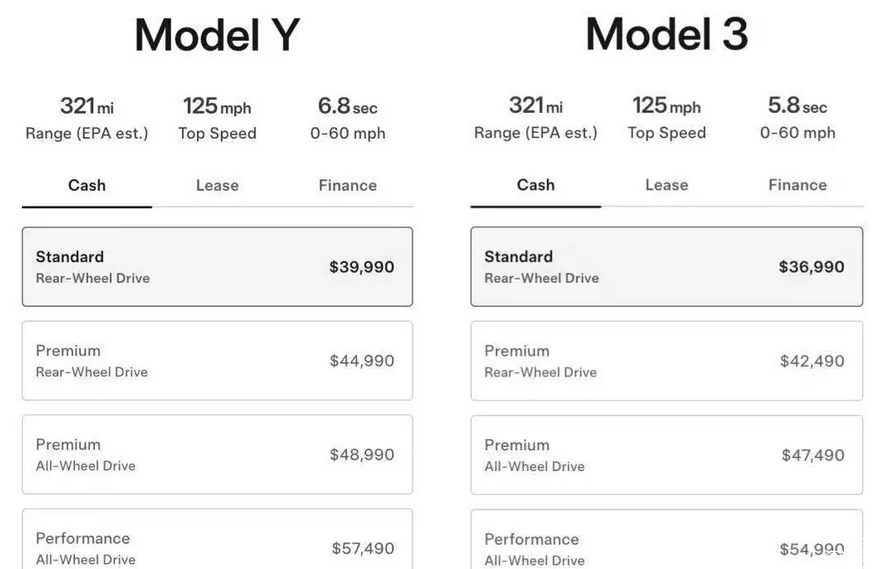This screenshot has width=879, height=569.
Task: Open the Model 3 Finance tab
Action: click(797, 185)
